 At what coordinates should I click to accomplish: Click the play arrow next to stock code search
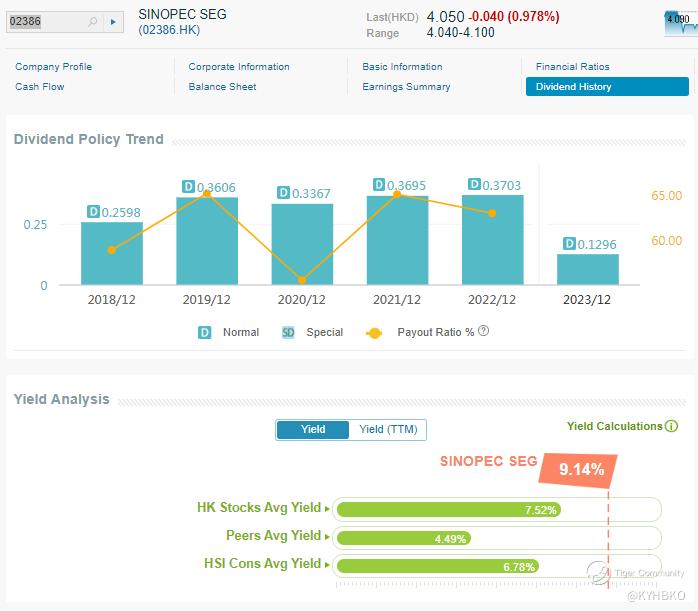click(113, 21)
